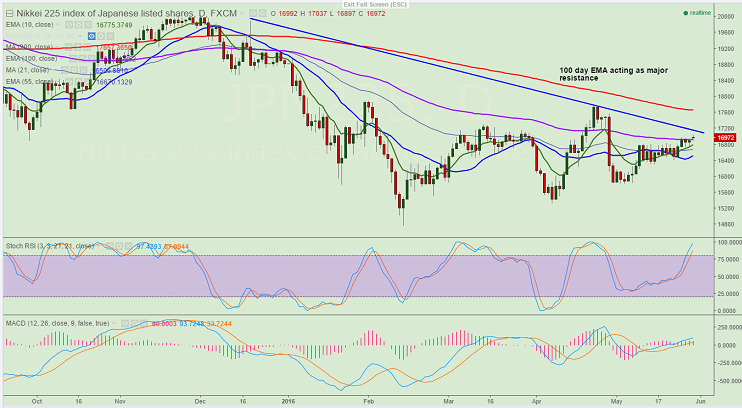Expand EMA (10, close) dropdown arrow
This screenshot has height=408, width=742.
[x=58, y=25]
